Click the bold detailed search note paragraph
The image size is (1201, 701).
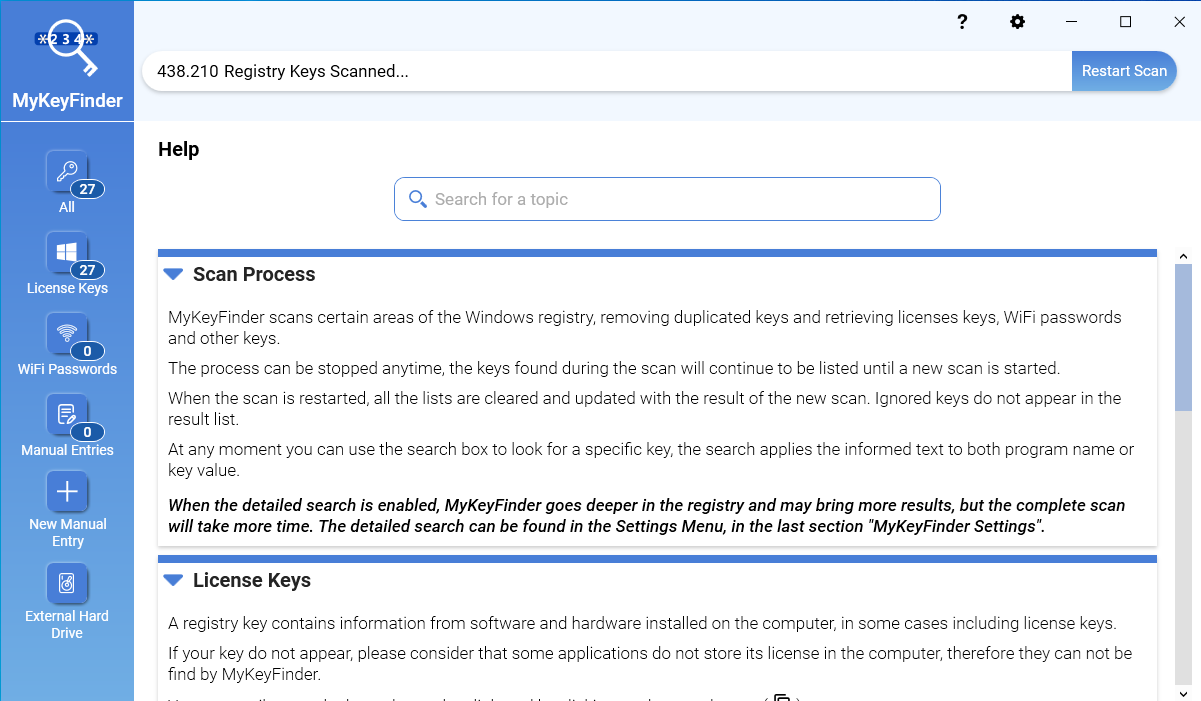[647, 516]
